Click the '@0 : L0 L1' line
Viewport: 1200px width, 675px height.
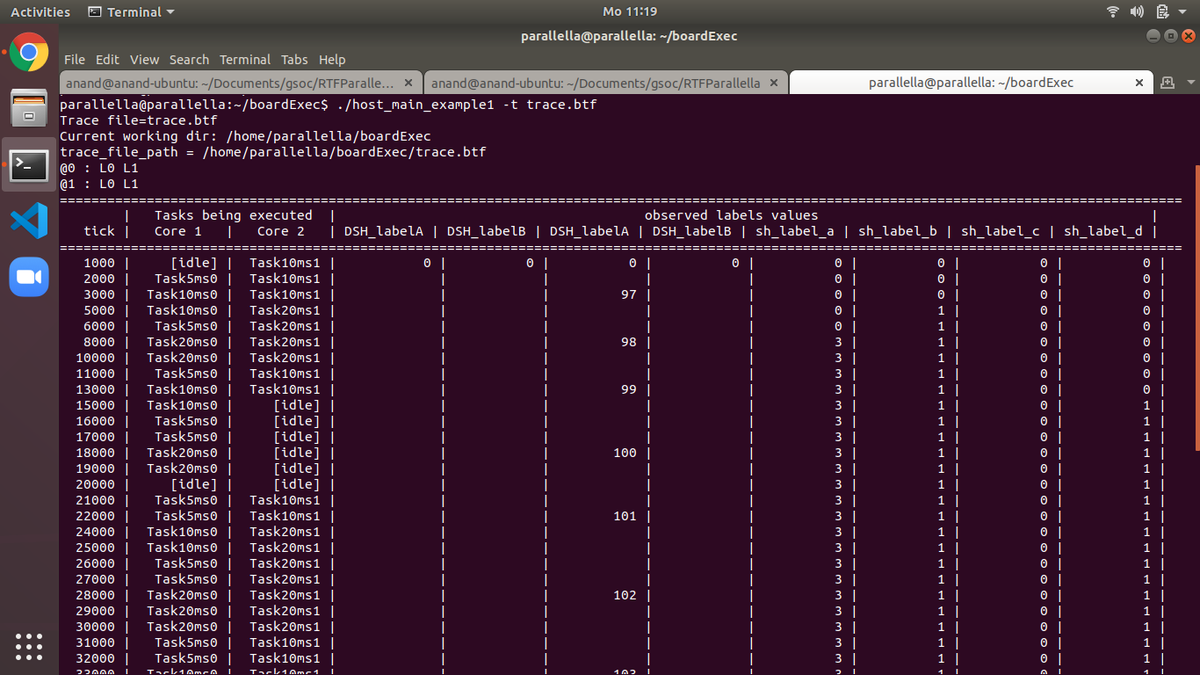click(99, 168)
